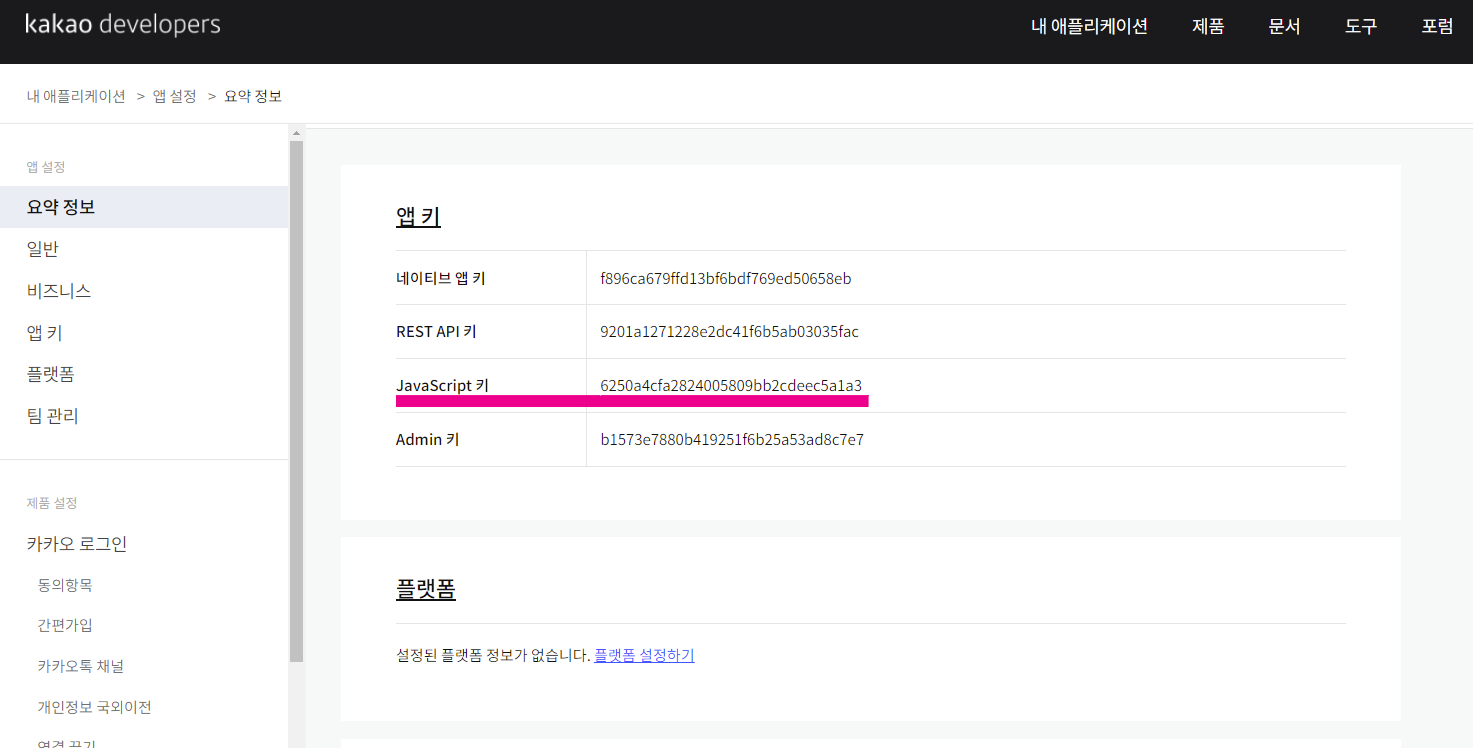
Task: Click the sidebar scrollbar thumb
Action: [x=296, y=401]
